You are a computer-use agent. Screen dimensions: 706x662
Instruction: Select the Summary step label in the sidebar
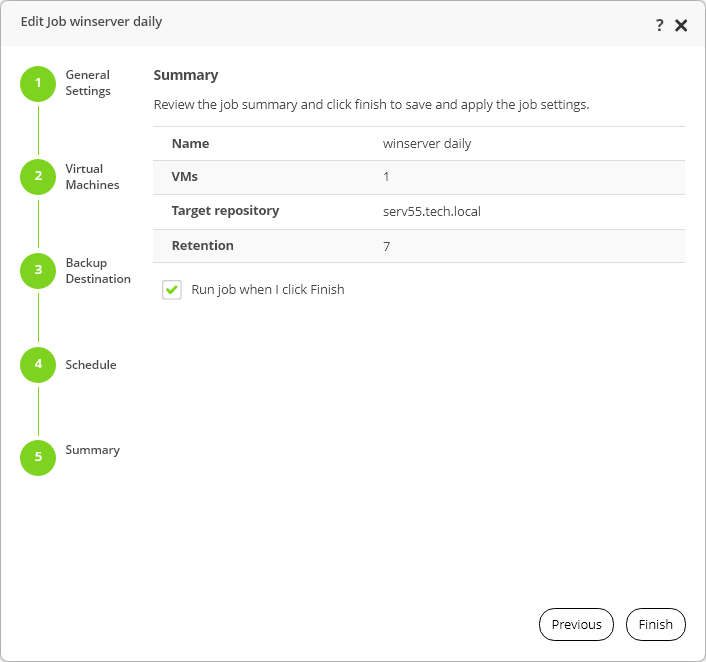tap(93, 450)
